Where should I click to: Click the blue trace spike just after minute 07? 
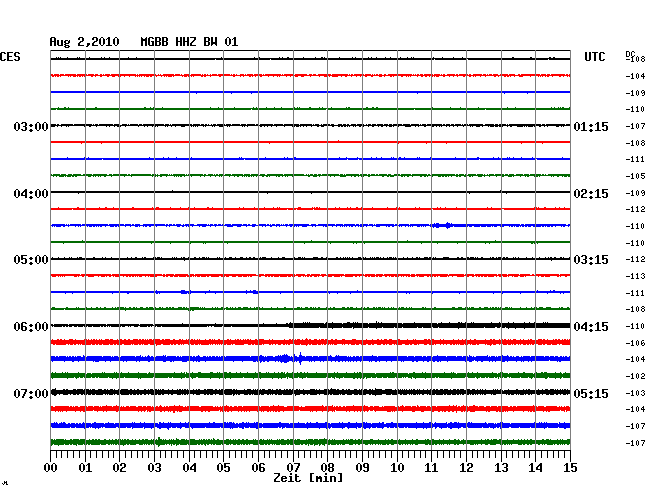[x=300, y=358]
